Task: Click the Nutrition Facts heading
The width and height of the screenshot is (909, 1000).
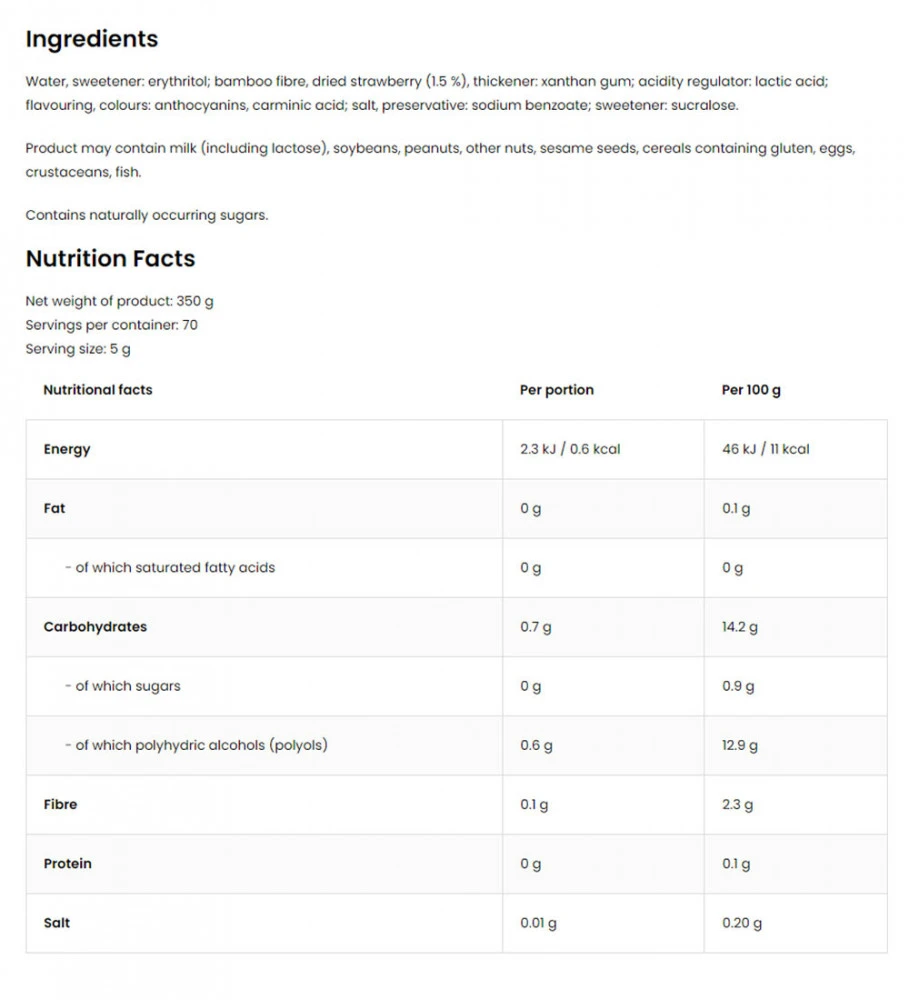Action: (x=110, y=258)
